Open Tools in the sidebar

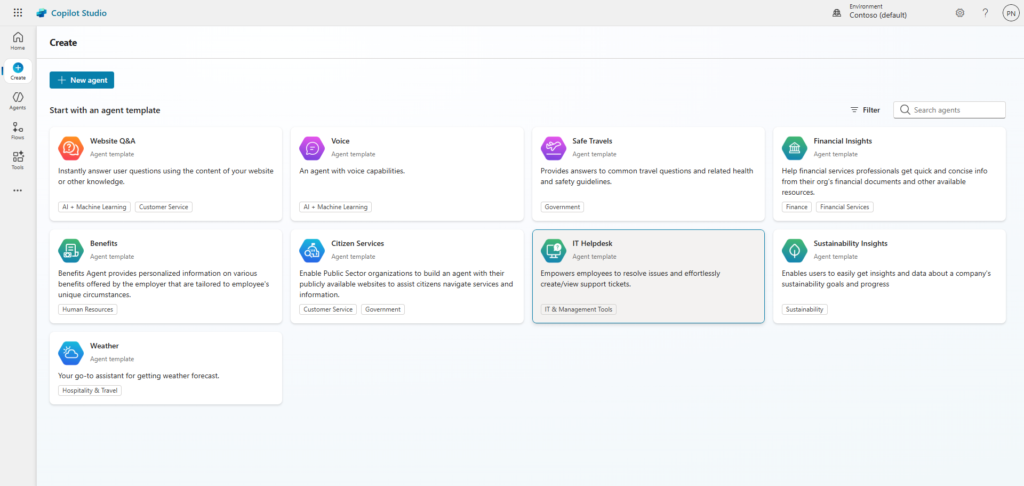tap(18, 160)
